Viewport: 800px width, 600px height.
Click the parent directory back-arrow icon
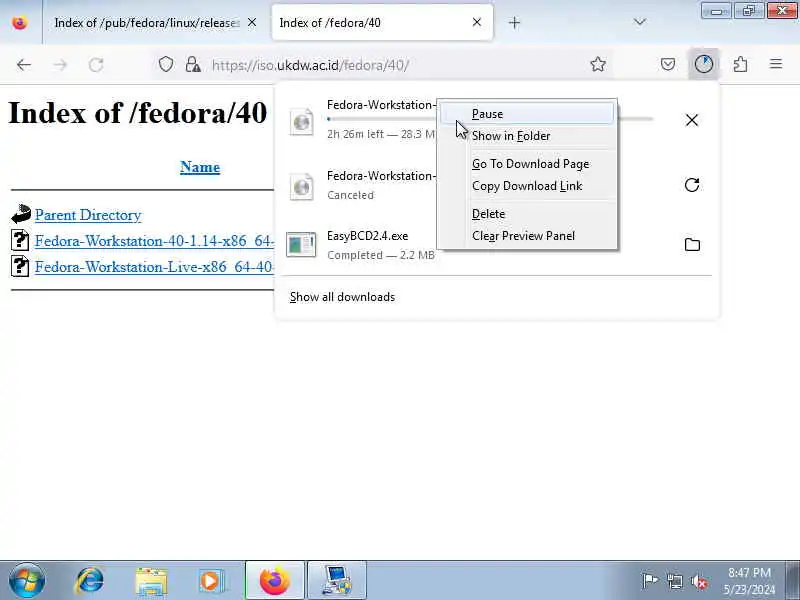[20, 214]
